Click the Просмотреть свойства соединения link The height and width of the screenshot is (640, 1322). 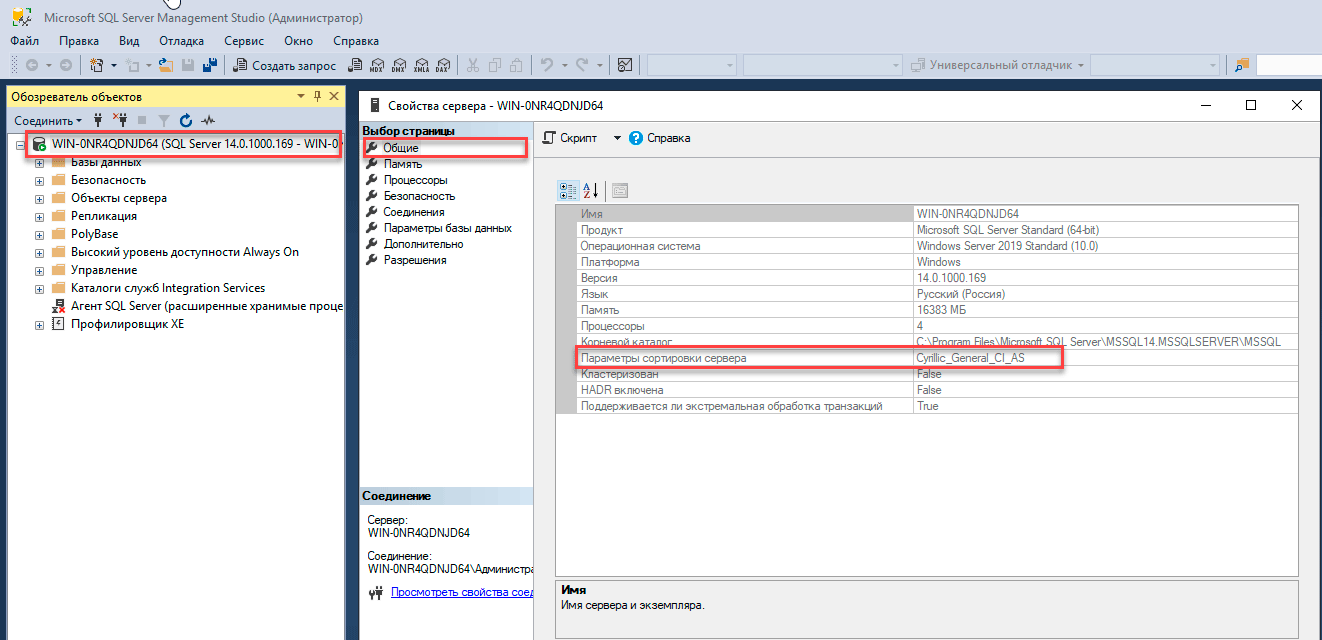[x=461, y=592]
